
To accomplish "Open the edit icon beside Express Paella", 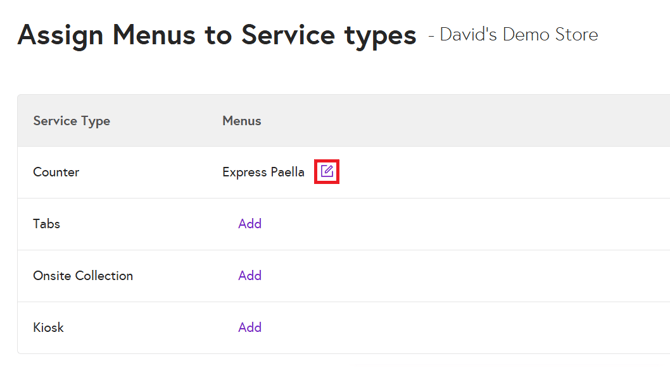I will coord(327,171).
